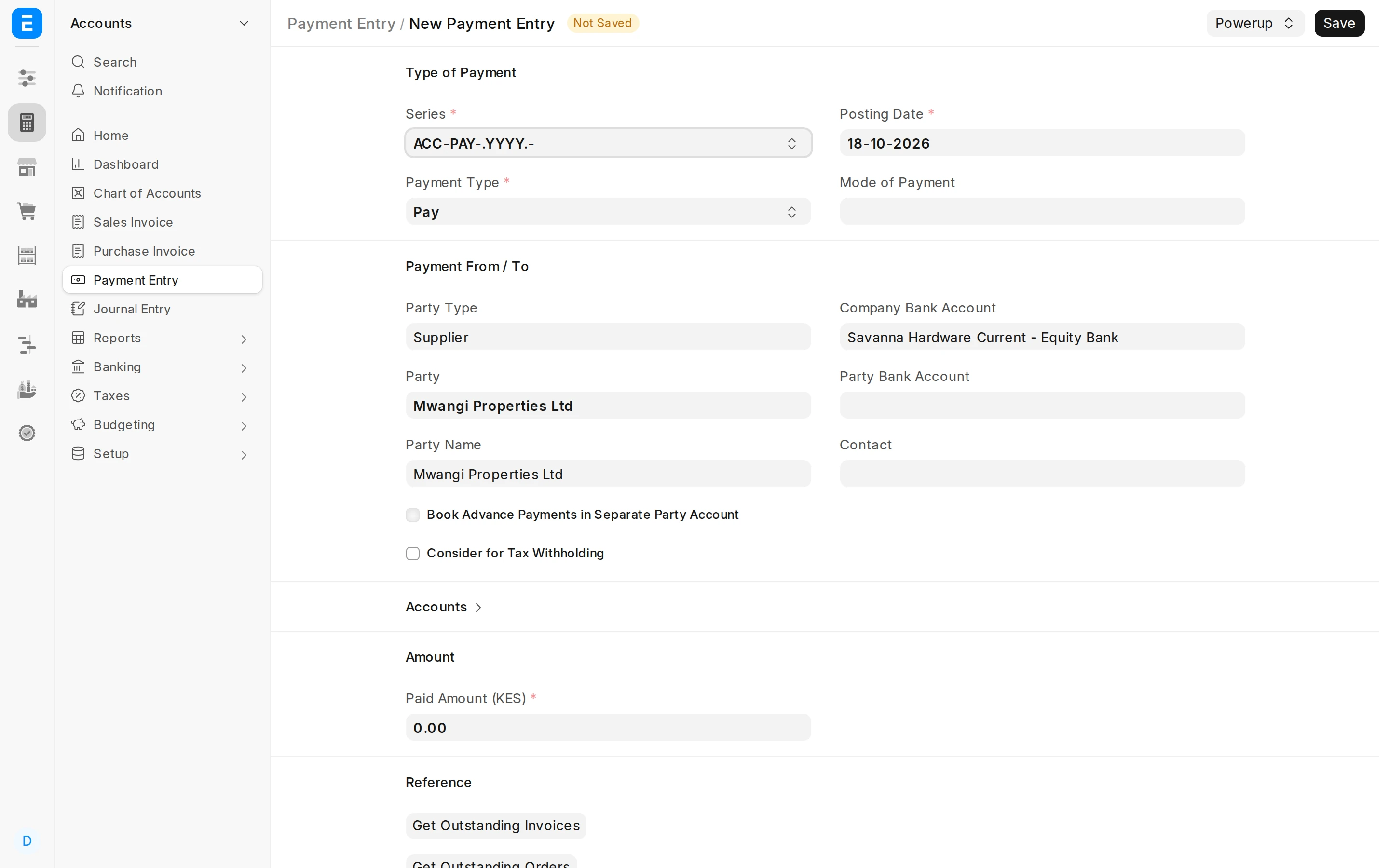This screenshot has width=1389, height=868.
Task: Open the shopping cart icon in left rail
Action: point(27,211)
